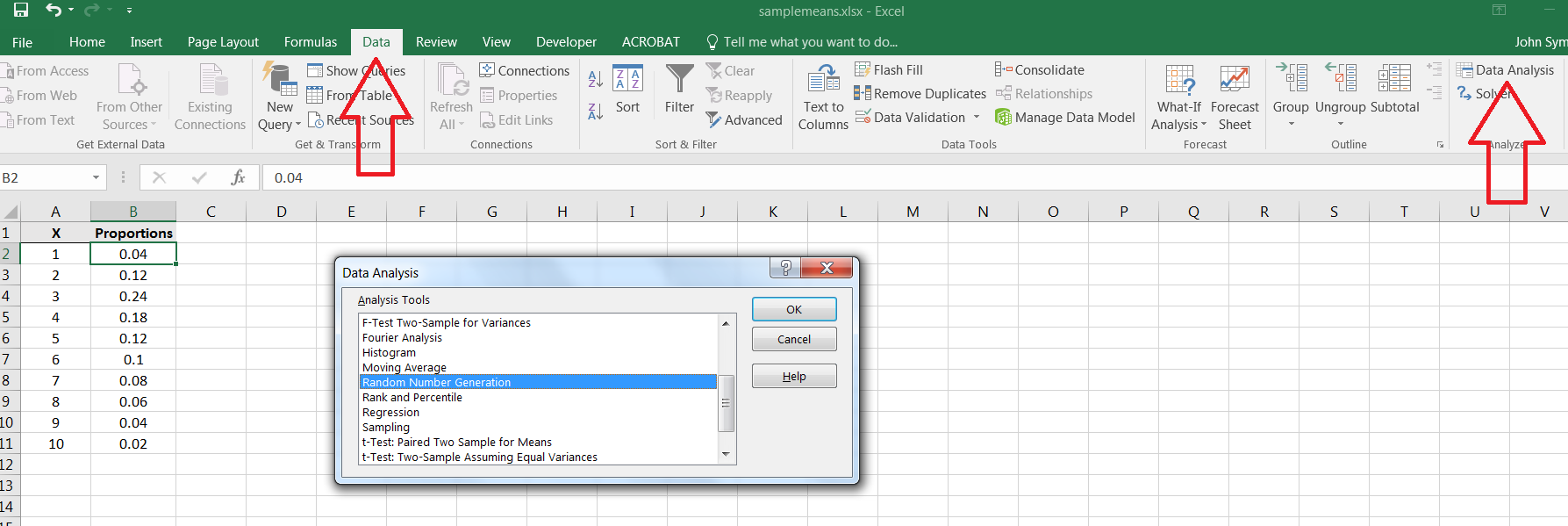This screenshot has height=526, width=1568.
Task: Open Text to Columns tool
Action: 823,97
